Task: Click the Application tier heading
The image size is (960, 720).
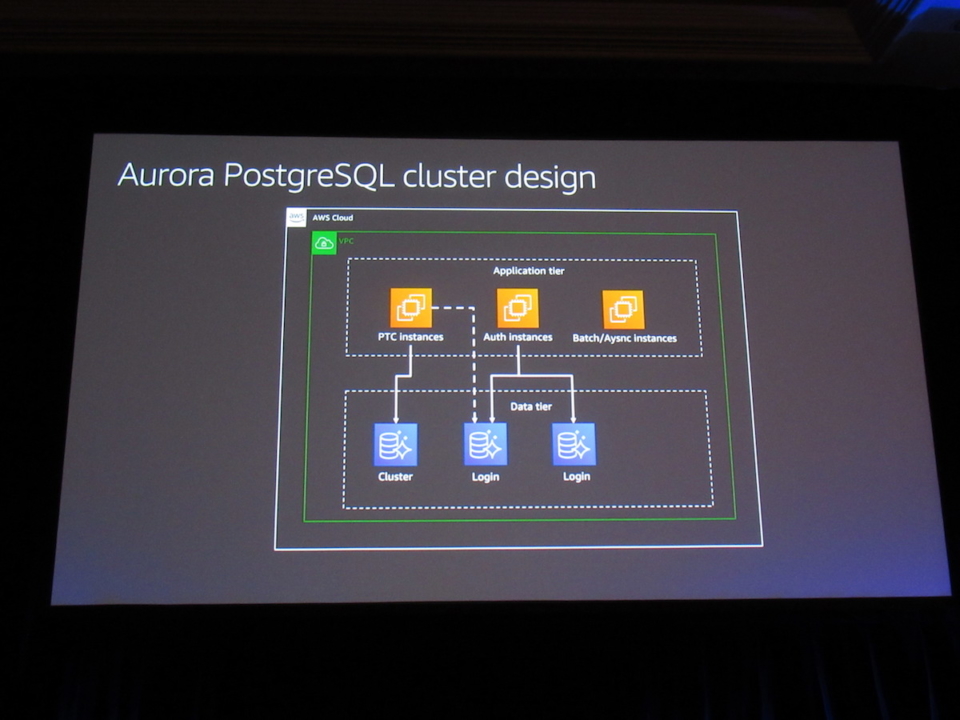Action: click(529, 271)
